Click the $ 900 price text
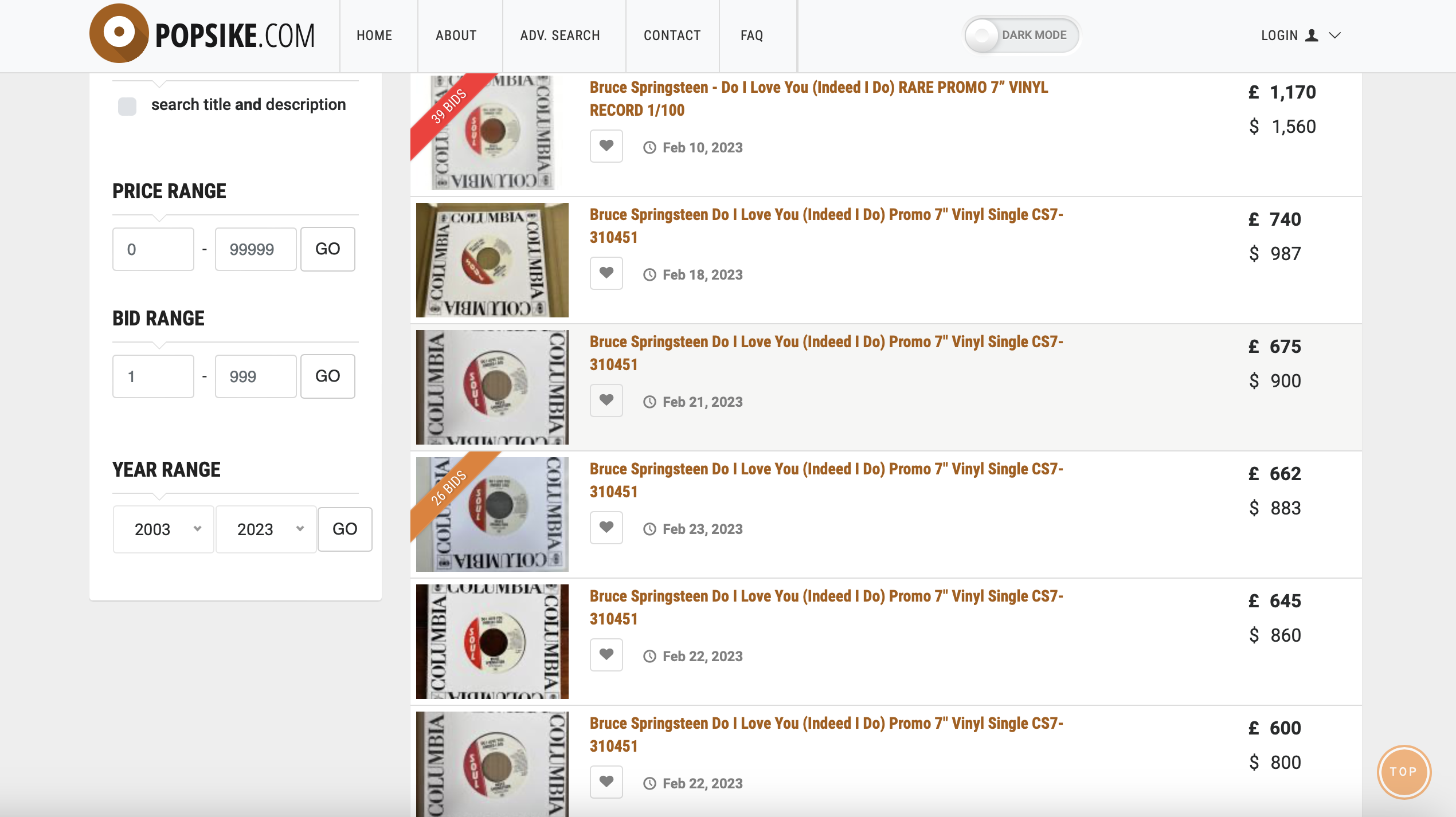Screen dimensions: 1456x817 tap(1275, 381)
